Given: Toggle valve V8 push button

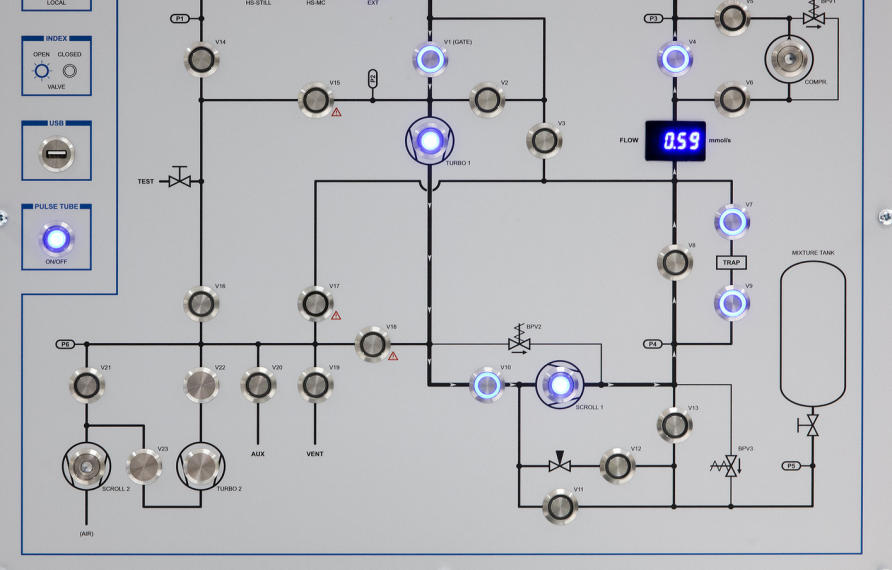Looking at the screenshot, I should point(675,262).
